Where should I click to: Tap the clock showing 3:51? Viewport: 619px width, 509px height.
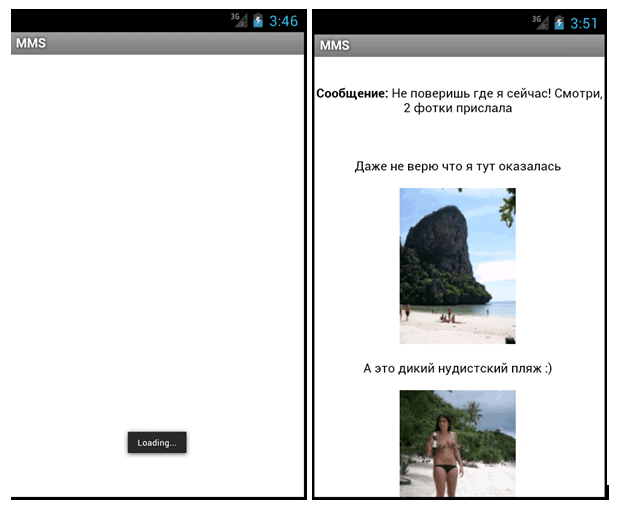pyautogui.click(x=584, y=23)
